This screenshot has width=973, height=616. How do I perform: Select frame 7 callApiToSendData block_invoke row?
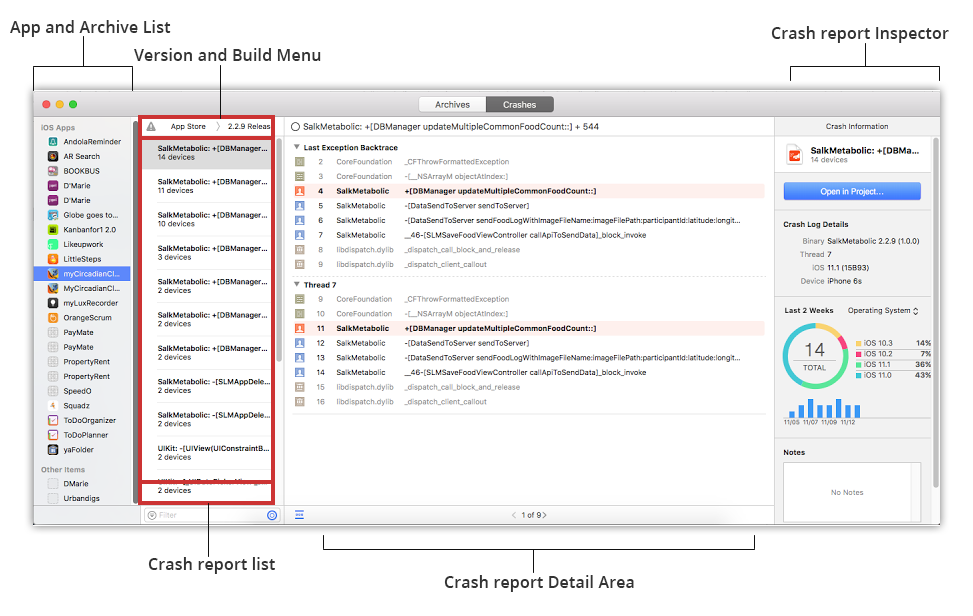[x=529, y=235]
